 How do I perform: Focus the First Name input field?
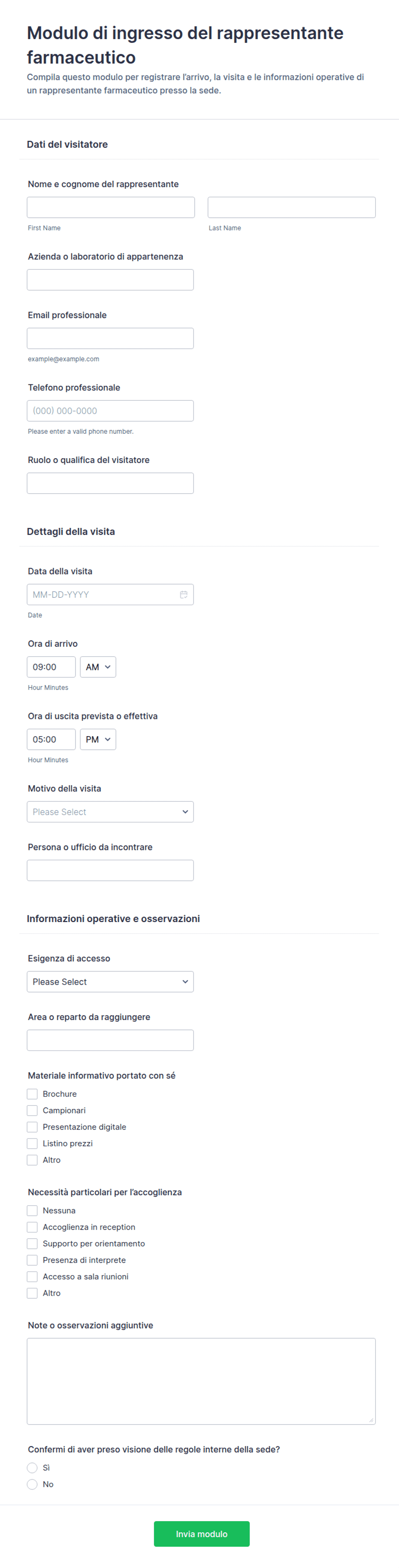[111, 207]
